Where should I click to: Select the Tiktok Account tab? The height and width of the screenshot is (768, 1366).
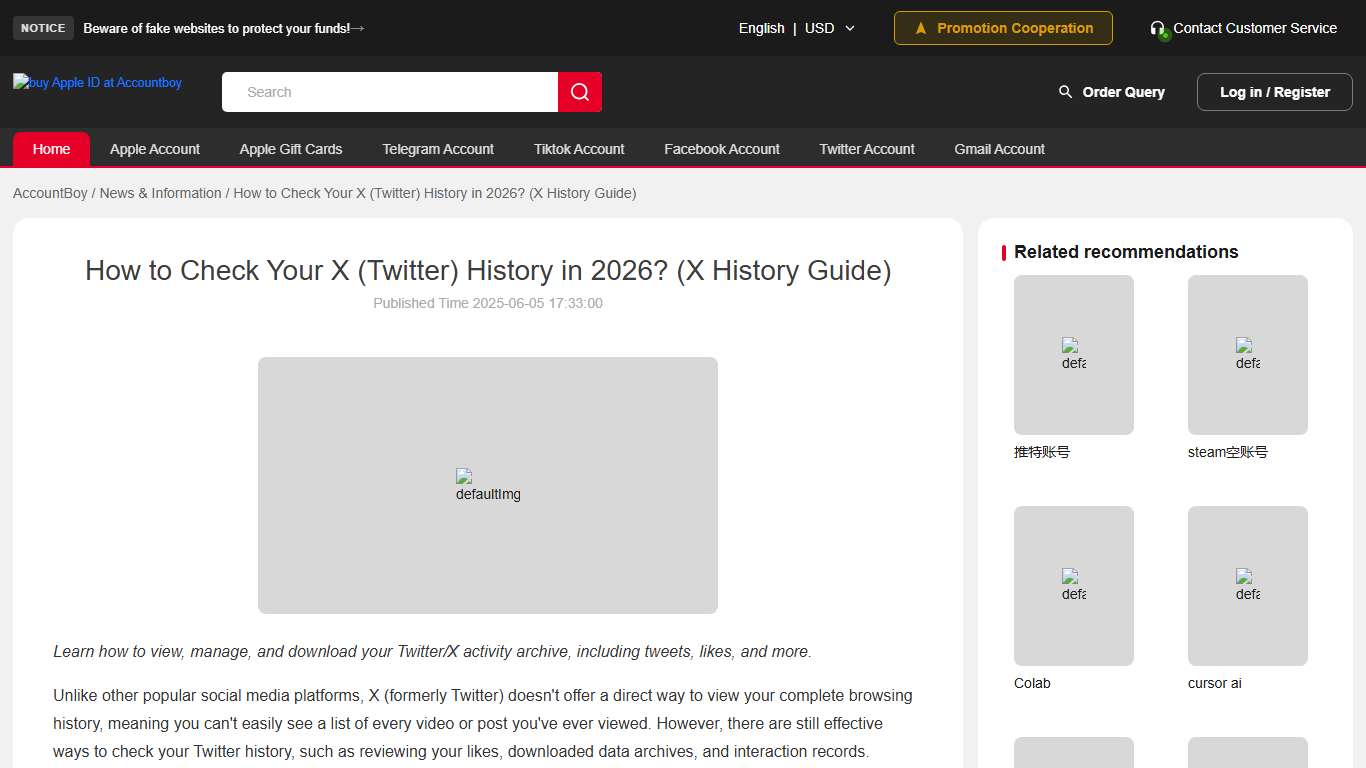click(578, 148)
